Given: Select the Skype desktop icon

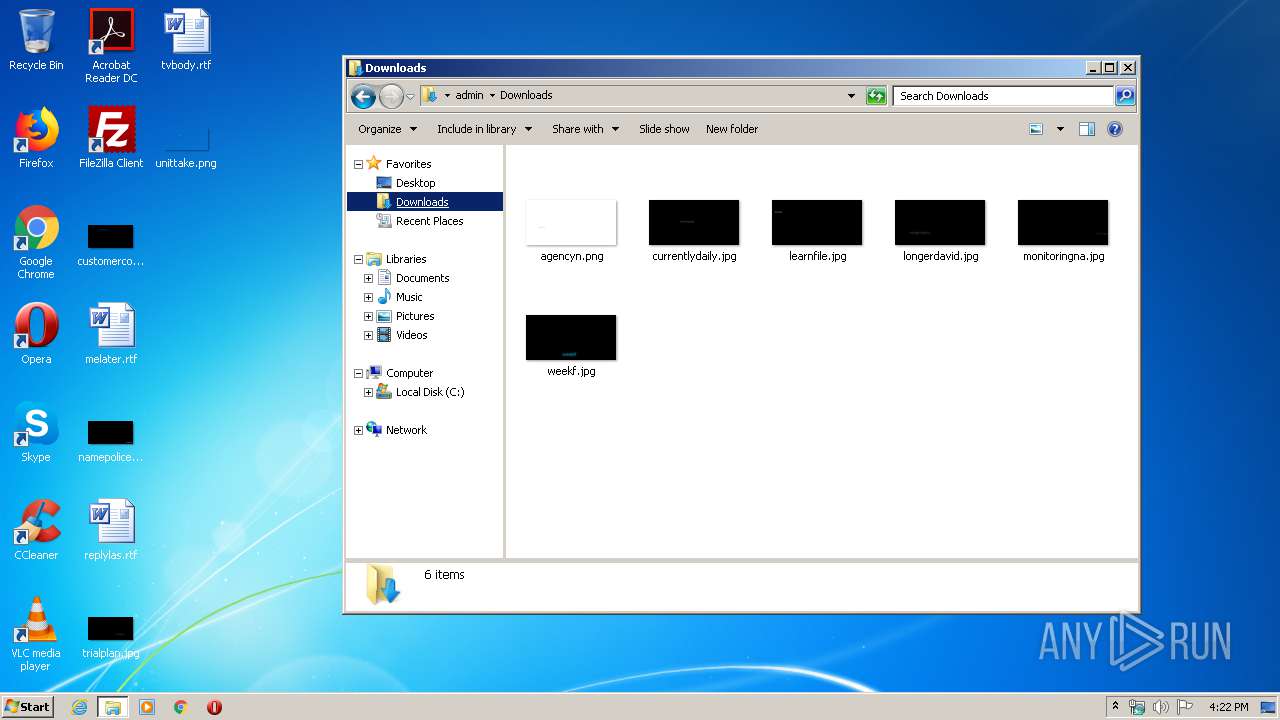Looking at the screenshot, I should pyautogui.click(x=36, y=432).
